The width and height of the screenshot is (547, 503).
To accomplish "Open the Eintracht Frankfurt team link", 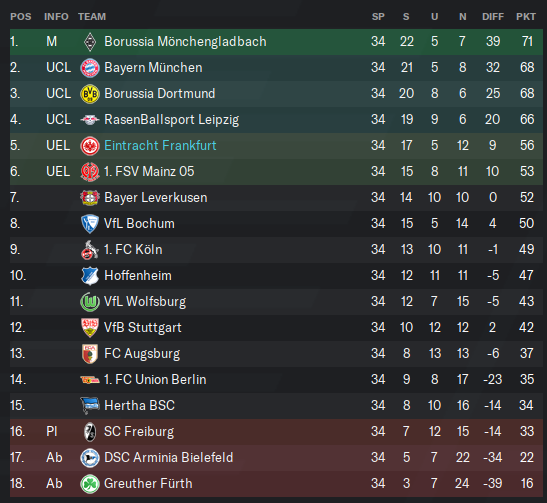I will pyautogui.click(x=160, y=145).
